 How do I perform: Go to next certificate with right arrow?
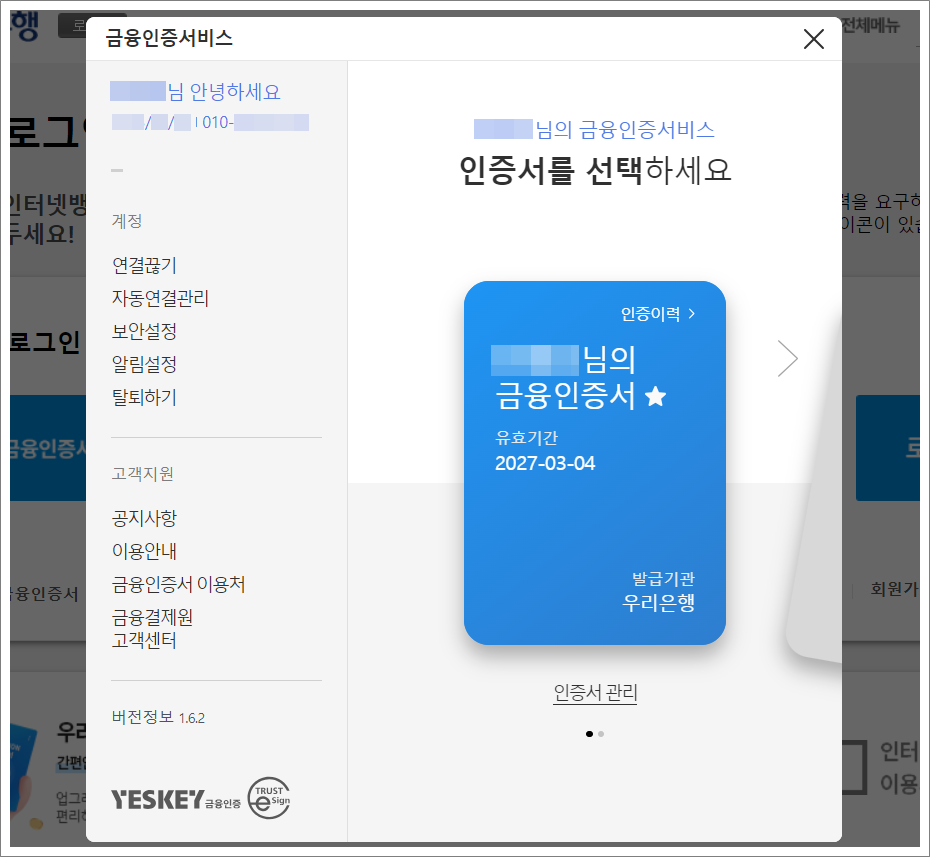788,358
